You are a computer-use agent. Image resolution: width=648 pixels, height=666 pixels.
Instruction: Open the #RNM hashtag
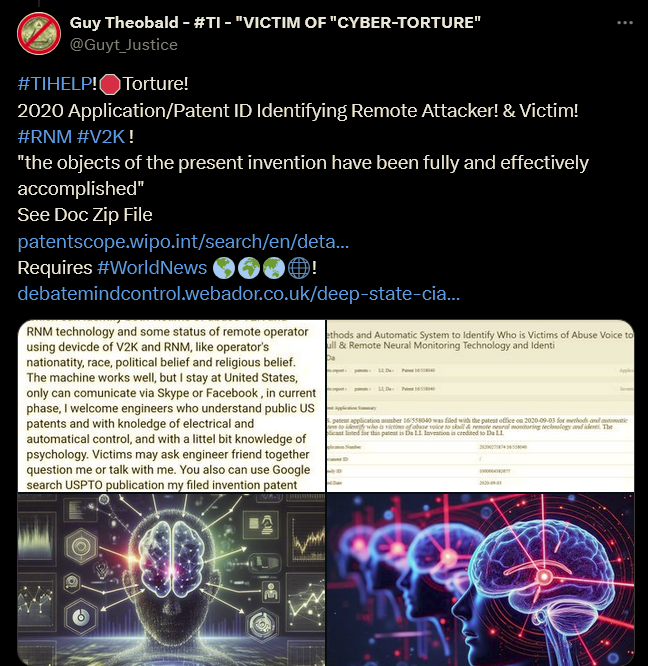pos(45,137)
